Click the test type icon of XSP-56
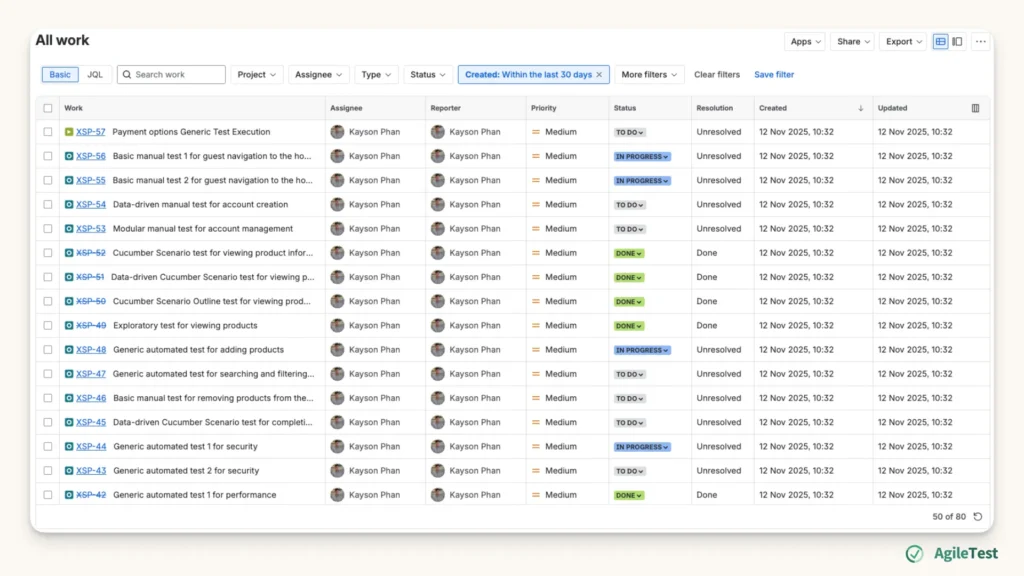This screenshot has width=1024, height=576. [x=69, y=156]
